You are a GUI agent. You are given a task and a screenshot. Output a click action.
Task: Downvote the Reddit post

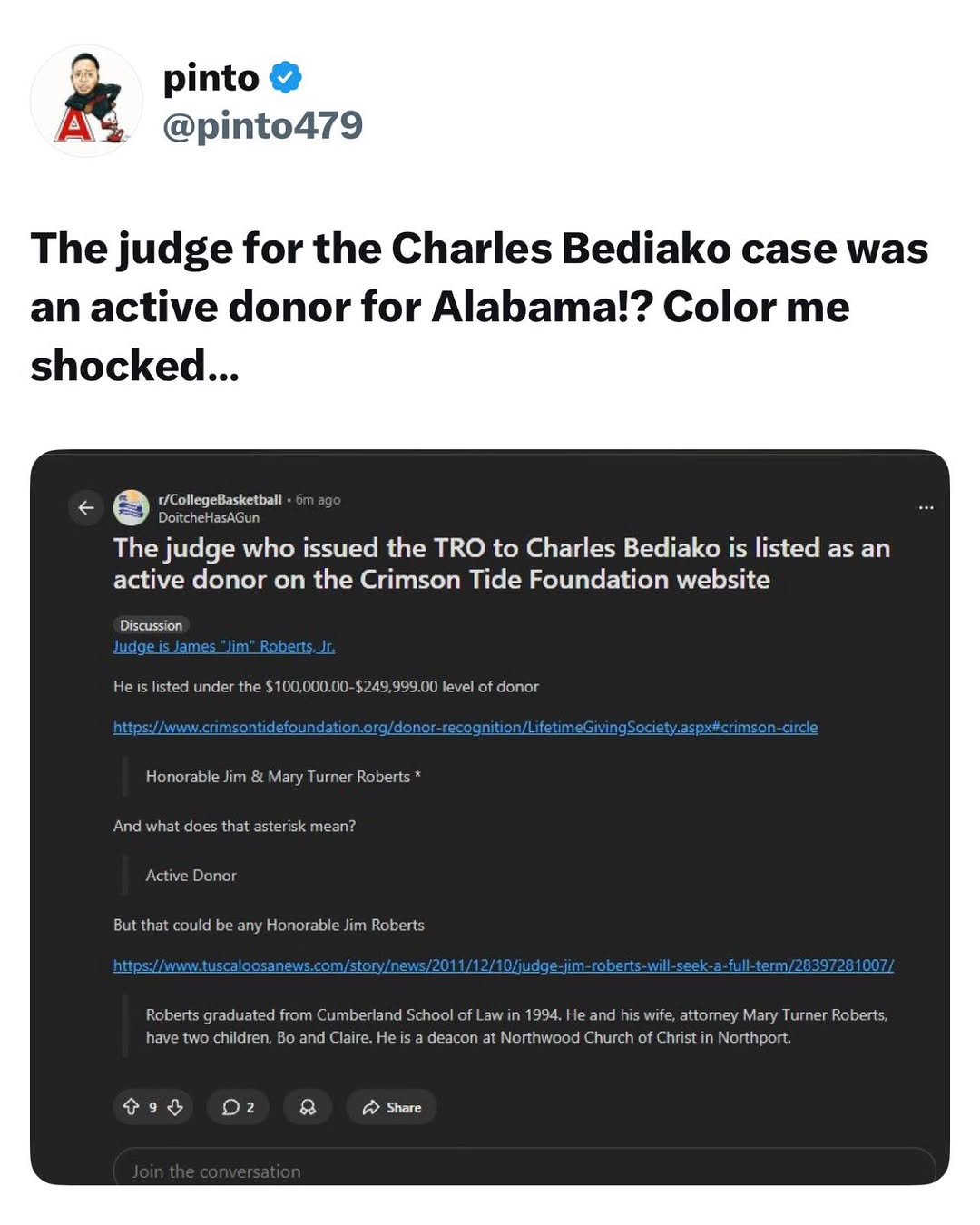(175, 1107)
